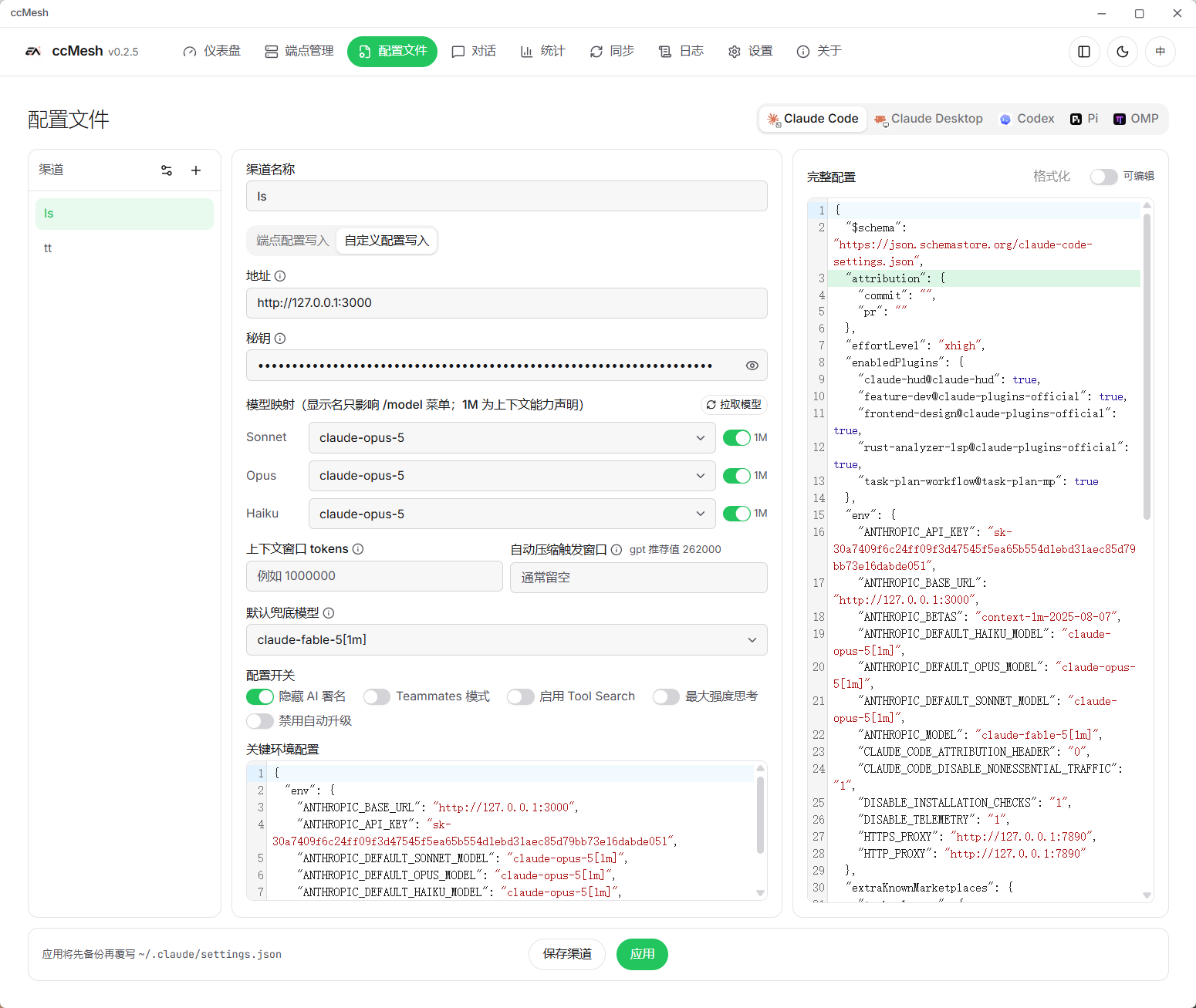
Task: Open the 配置文件 page
Action: click(392, 52)
